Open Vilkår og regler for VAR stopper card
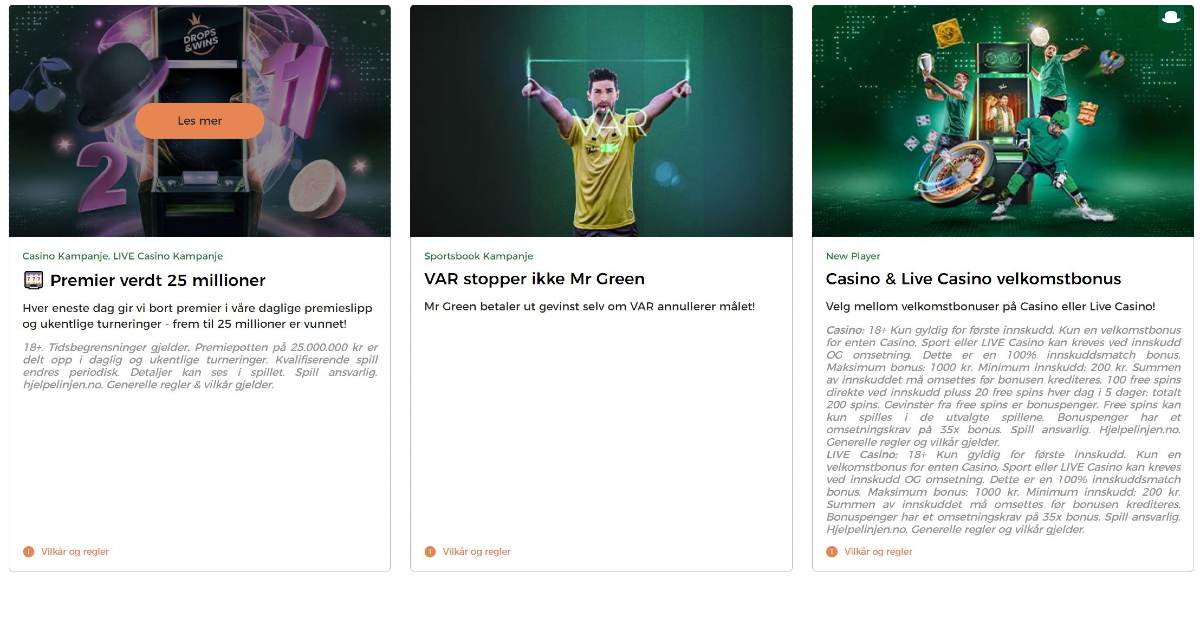Screen dimensions: 1200x628 [x=477, y=551]
